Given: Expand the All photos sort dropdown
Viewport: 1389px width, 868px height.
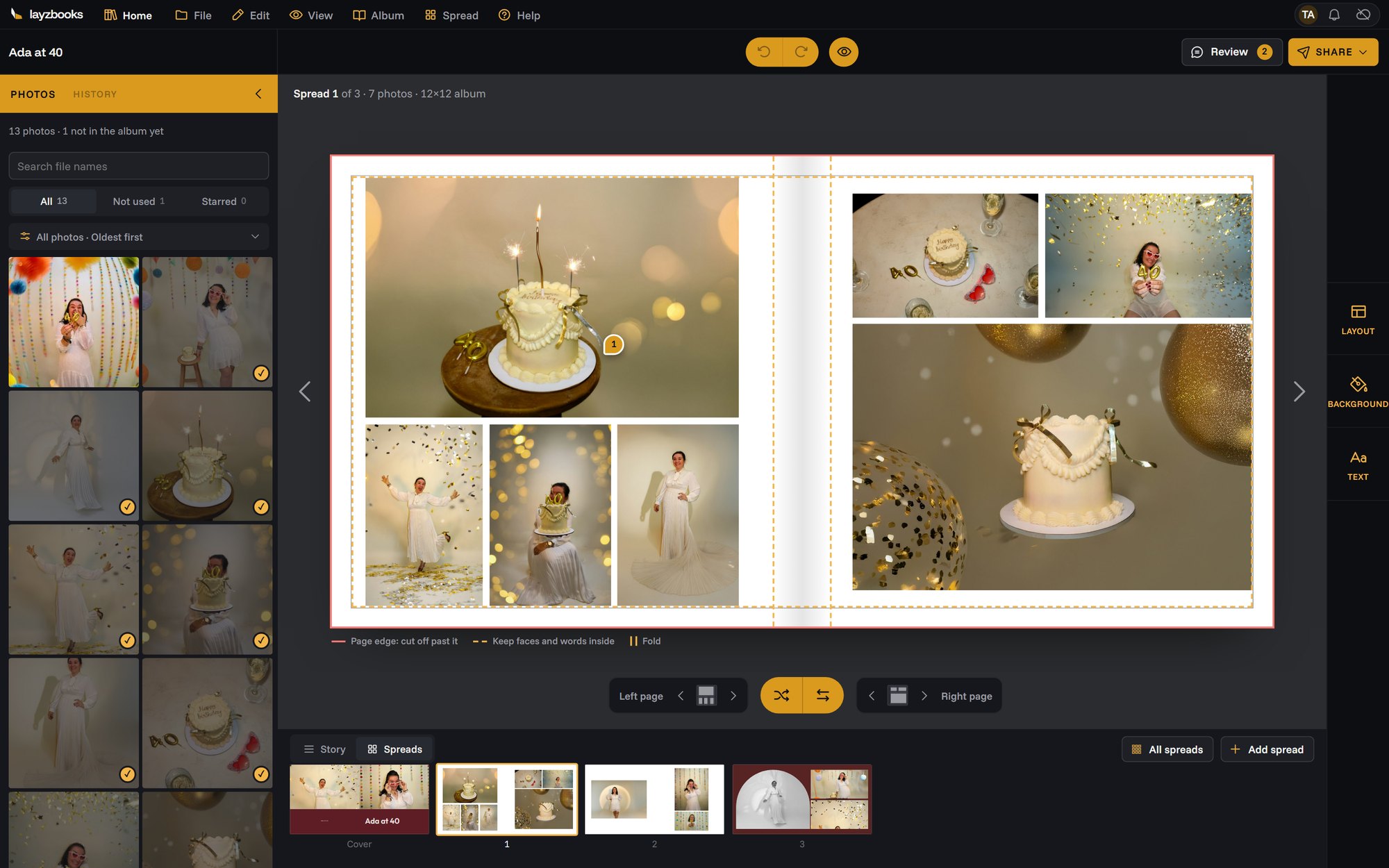Looking at the screenshot, I should point(139,237).
